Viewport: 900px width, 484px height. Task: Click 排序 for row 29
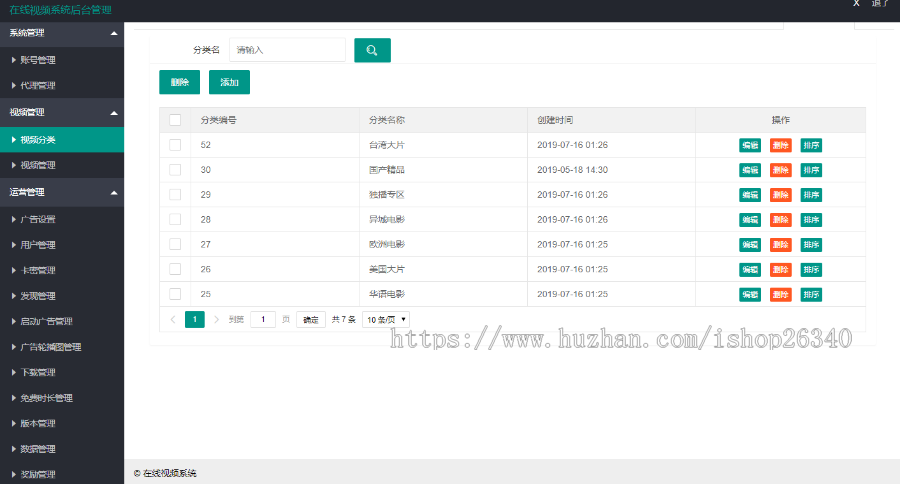pos(811,195)
